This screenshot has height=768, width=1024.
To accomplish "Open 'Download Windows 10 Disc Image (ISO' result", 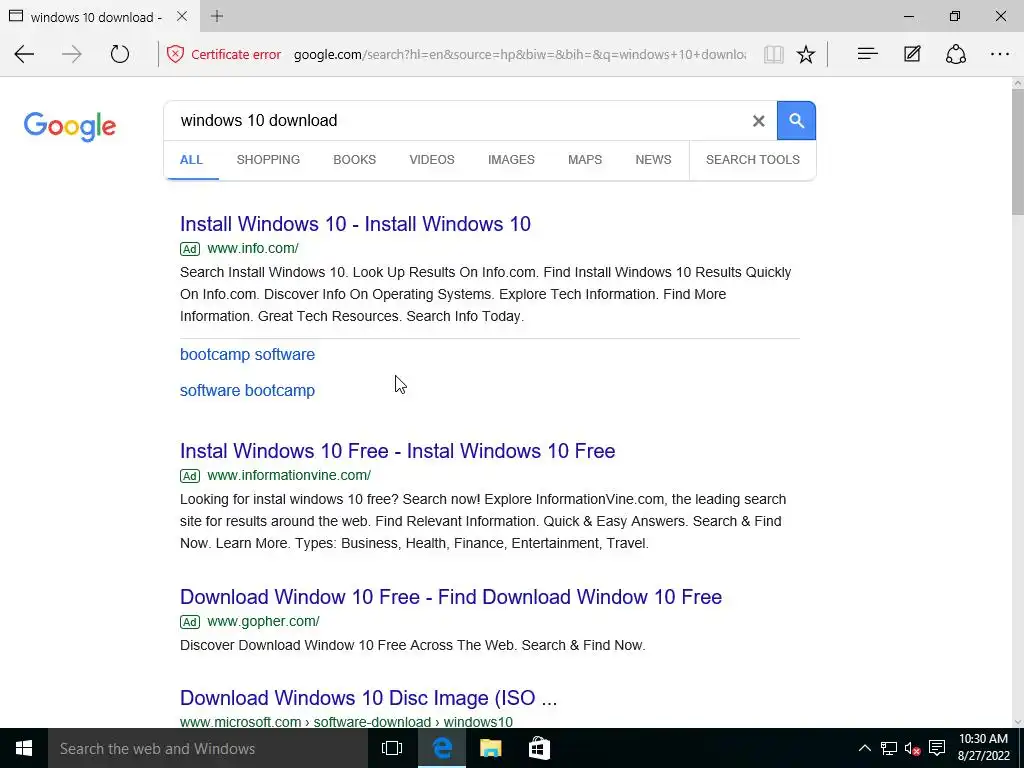I will [x=368, y=698].
